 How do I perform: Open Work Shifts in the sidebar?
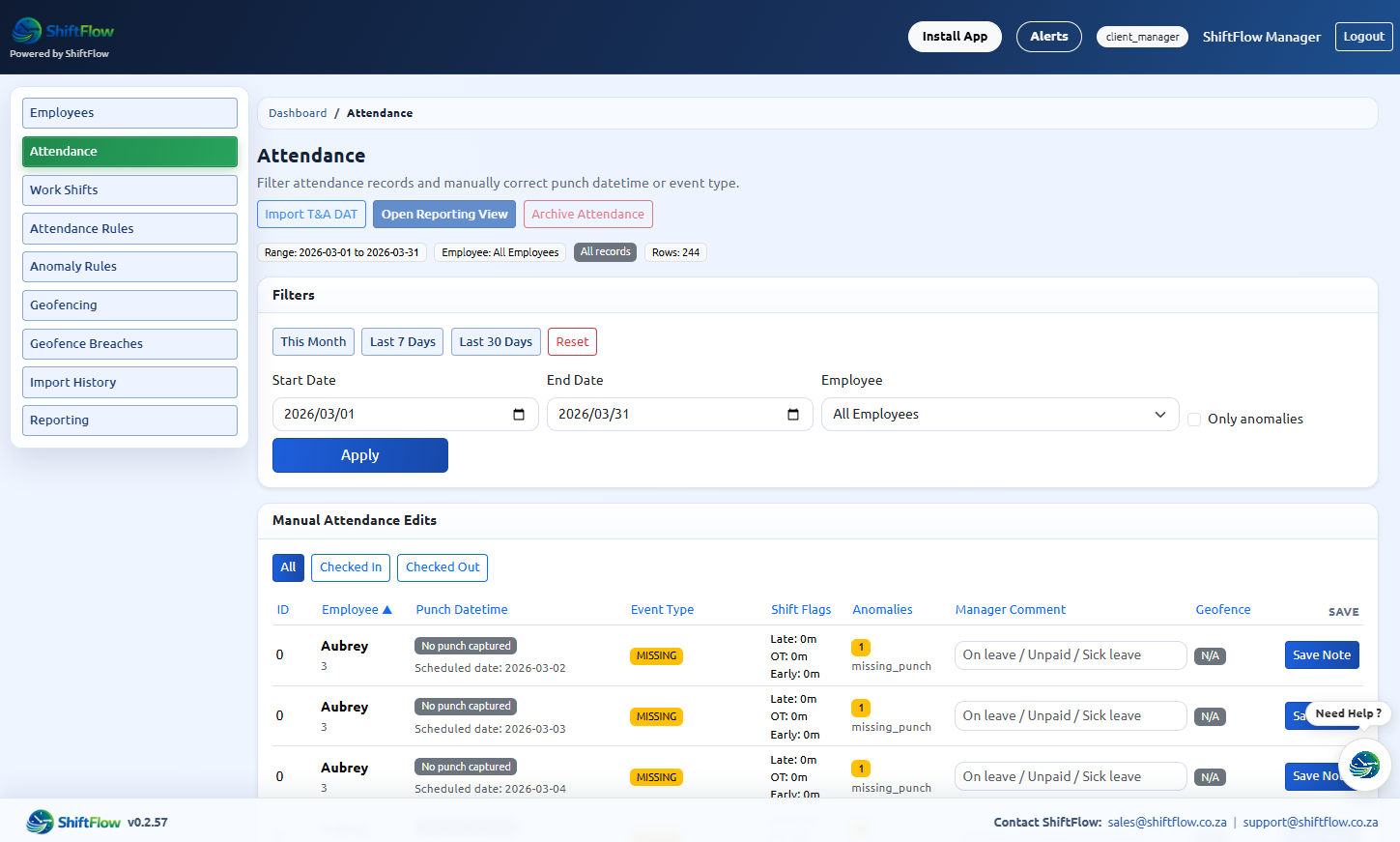click(129, 190)
